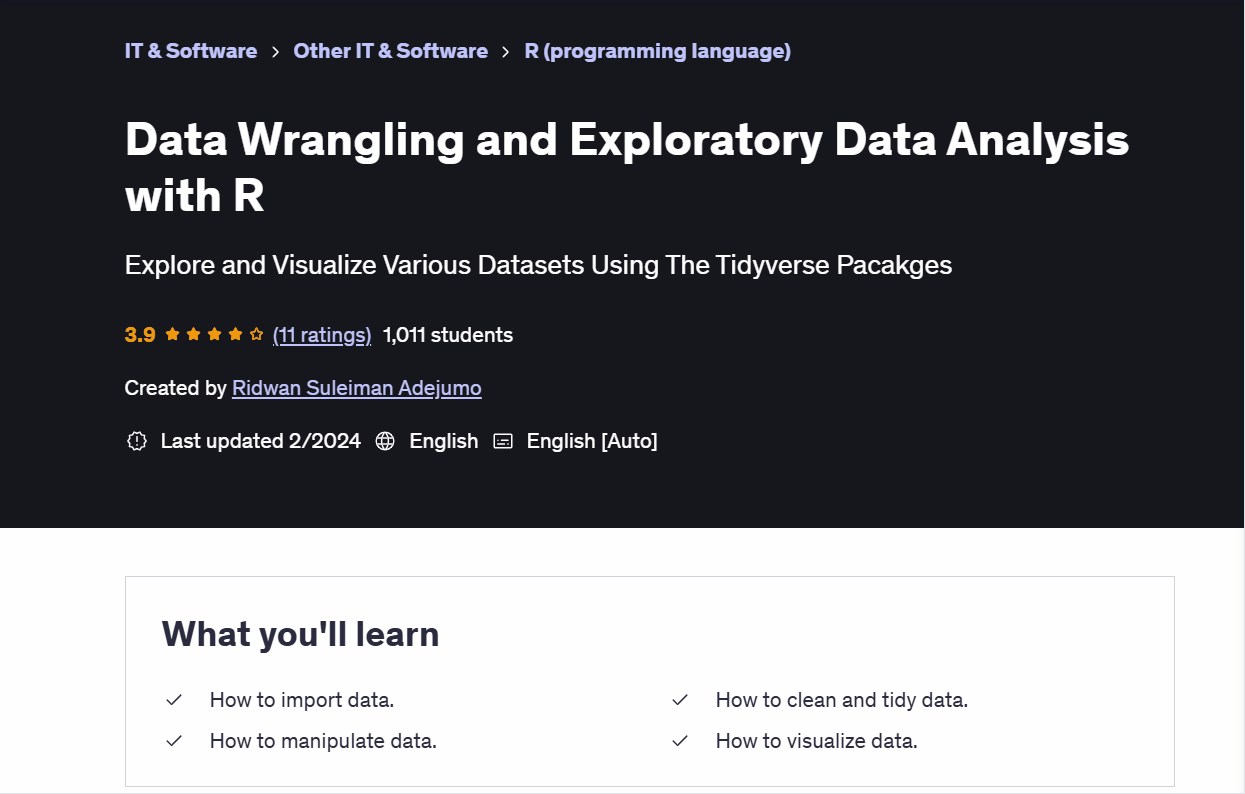Click the Tidyverse subtitle text
1245x794 pixels.
coord(538,265)
